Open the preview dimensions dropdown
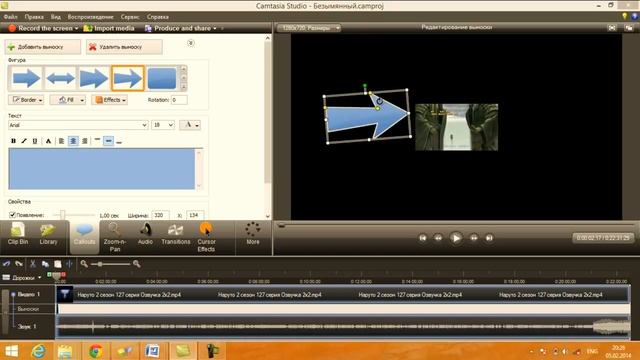 click(309, 28)
